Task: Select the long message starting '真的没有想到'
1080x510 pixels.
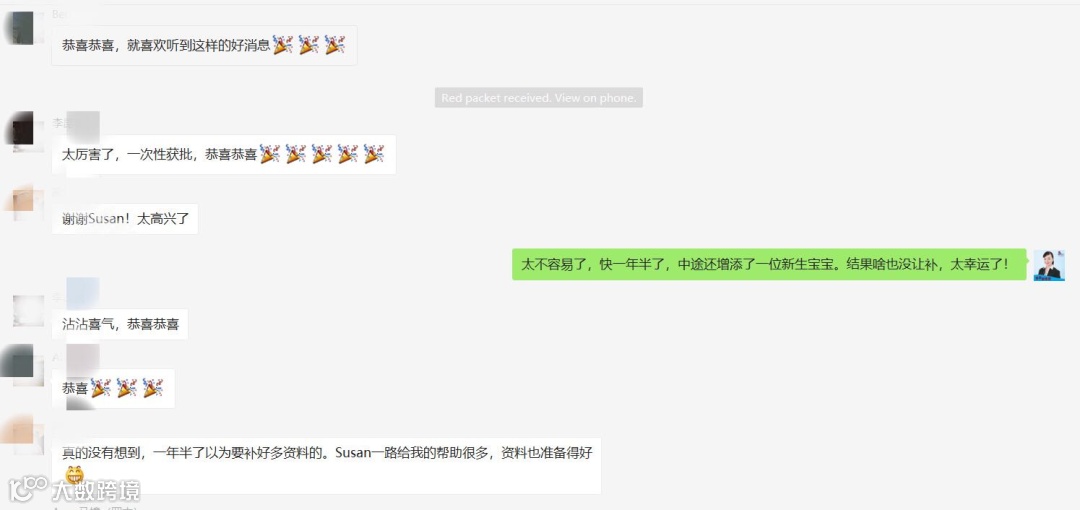Action: [x=326, y=465]
